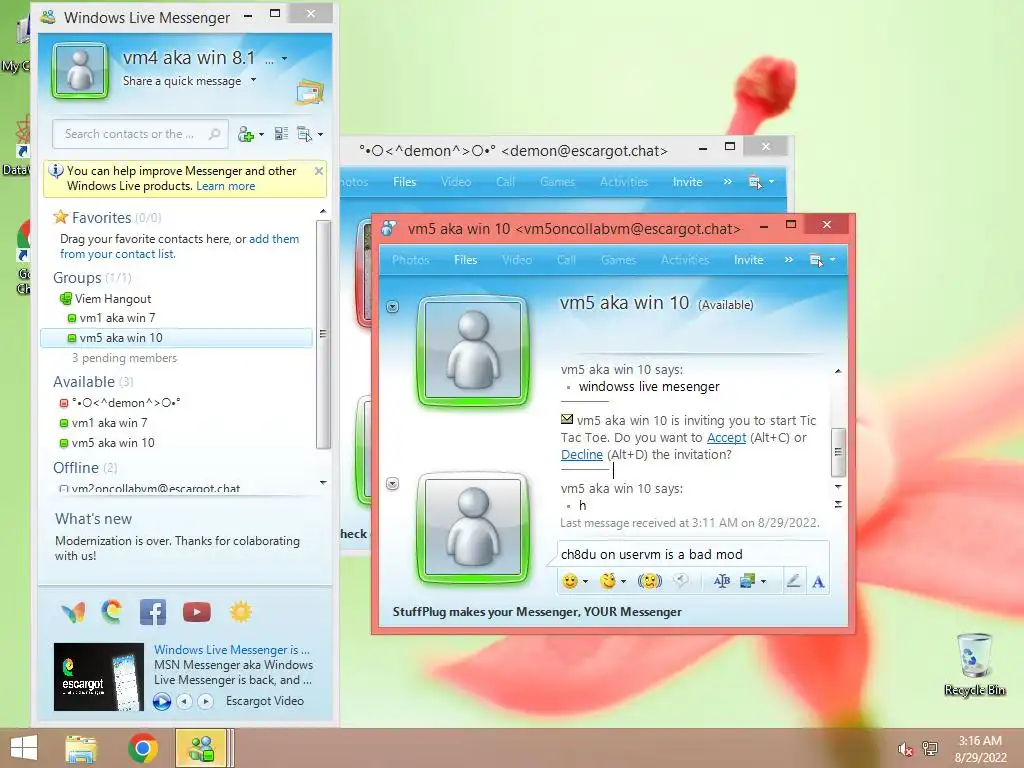Collapse the top display picture in the vm5 chat window
This screenshot has width=1024, height=768.
pos(392,306)
